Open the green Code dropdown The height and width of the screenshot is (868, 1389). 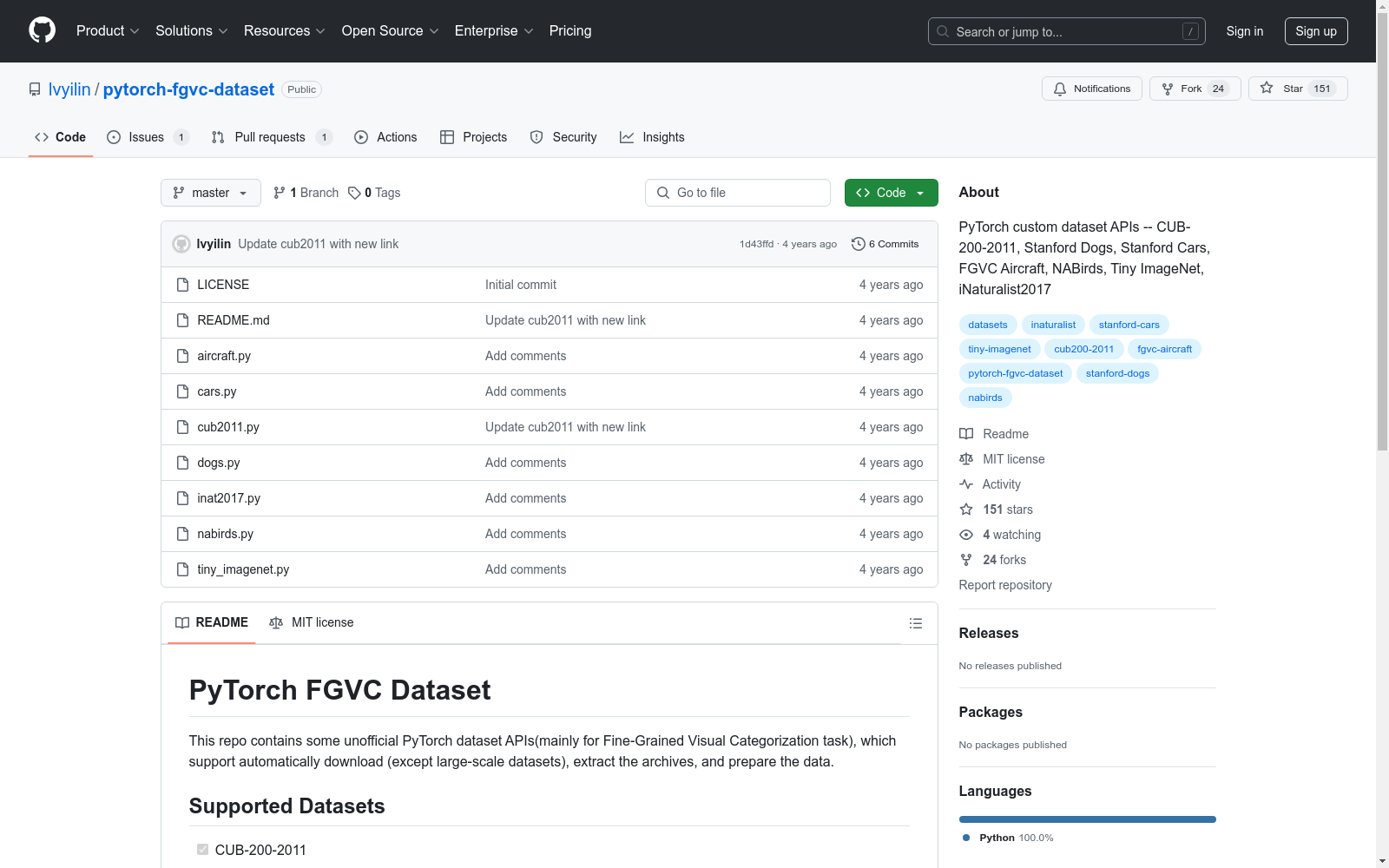[x=892, y=193]
